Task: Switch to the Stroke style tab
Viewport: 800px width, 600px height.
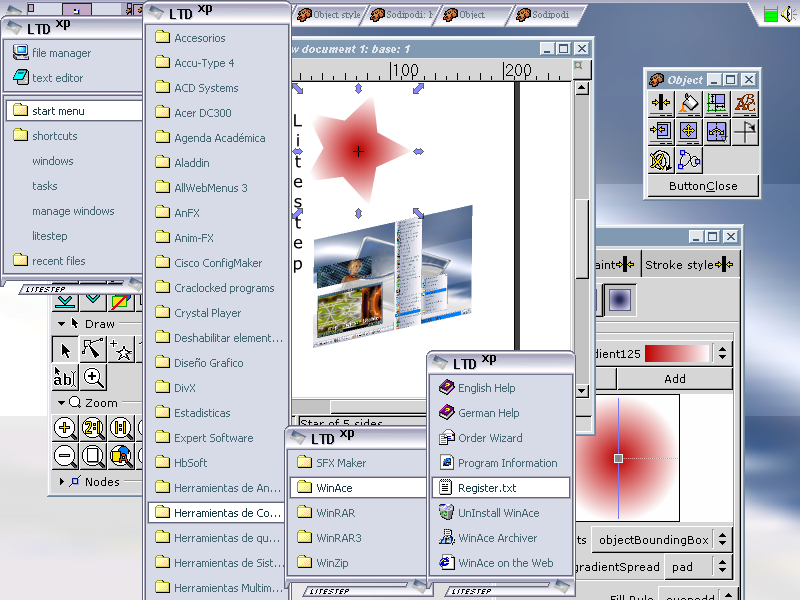Action: click(689, 265)
